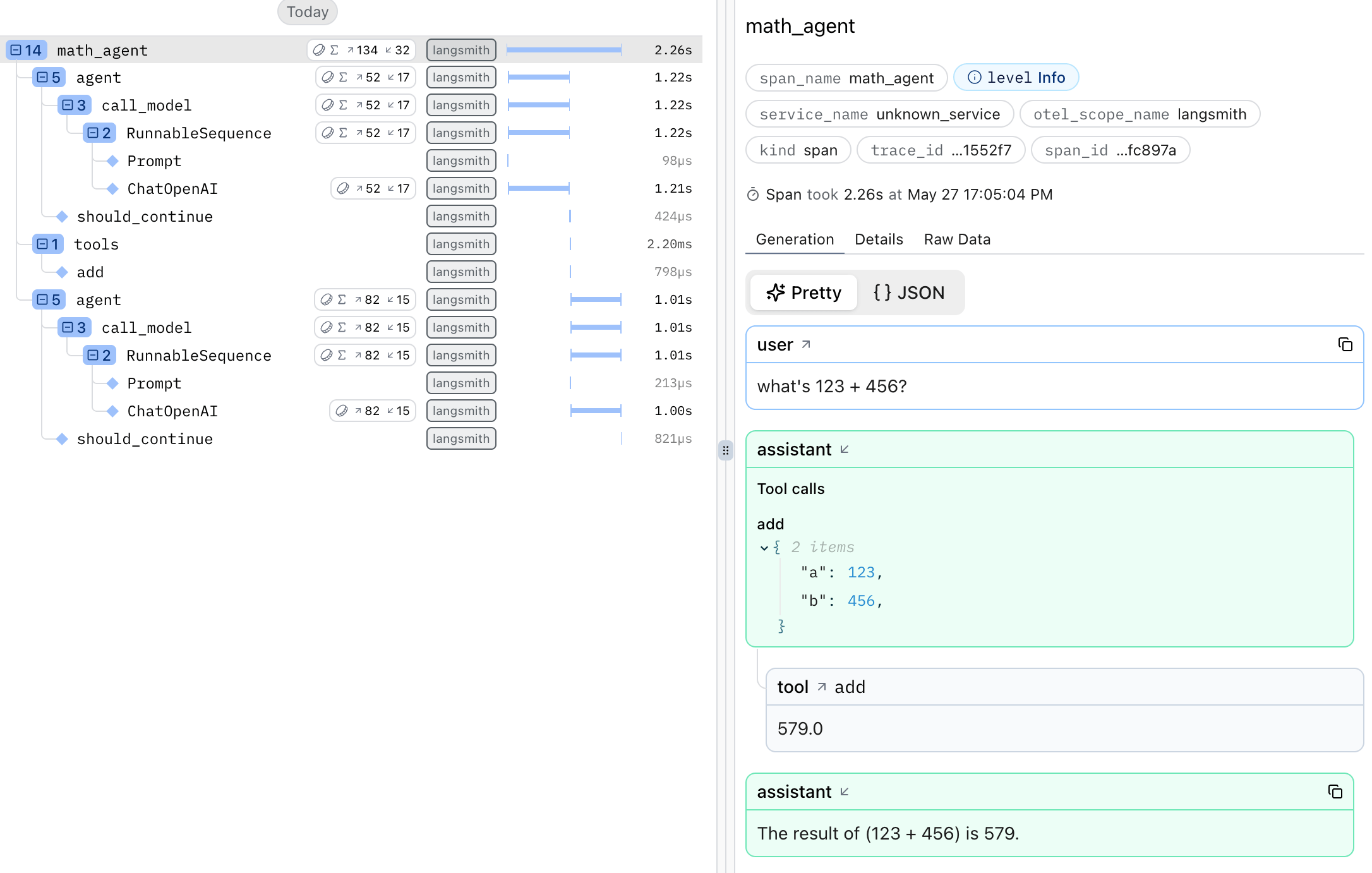Click the arrow icon beside user label
The image size is (1372, 873).
coord(806,344)
